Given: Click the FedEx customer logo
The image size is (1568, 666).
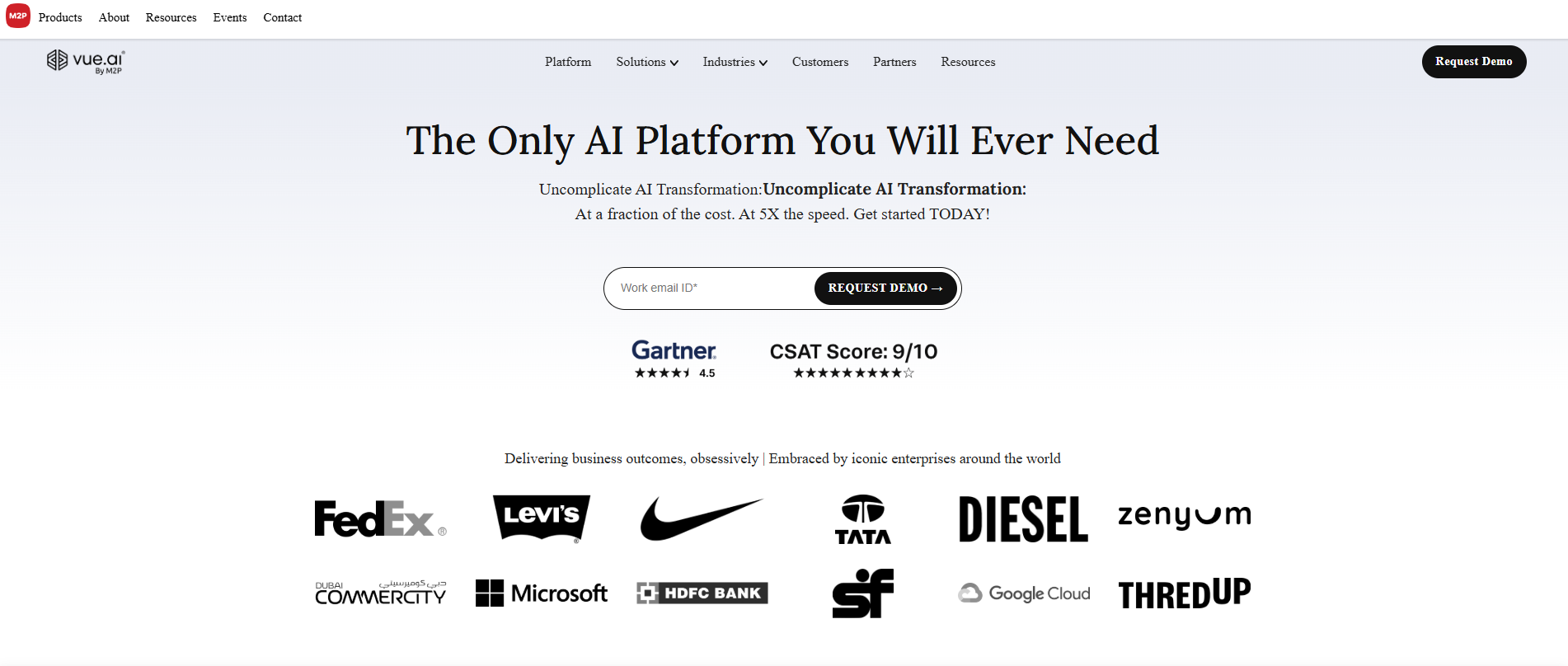Looking at the screenshot, I should coord(381,518).
